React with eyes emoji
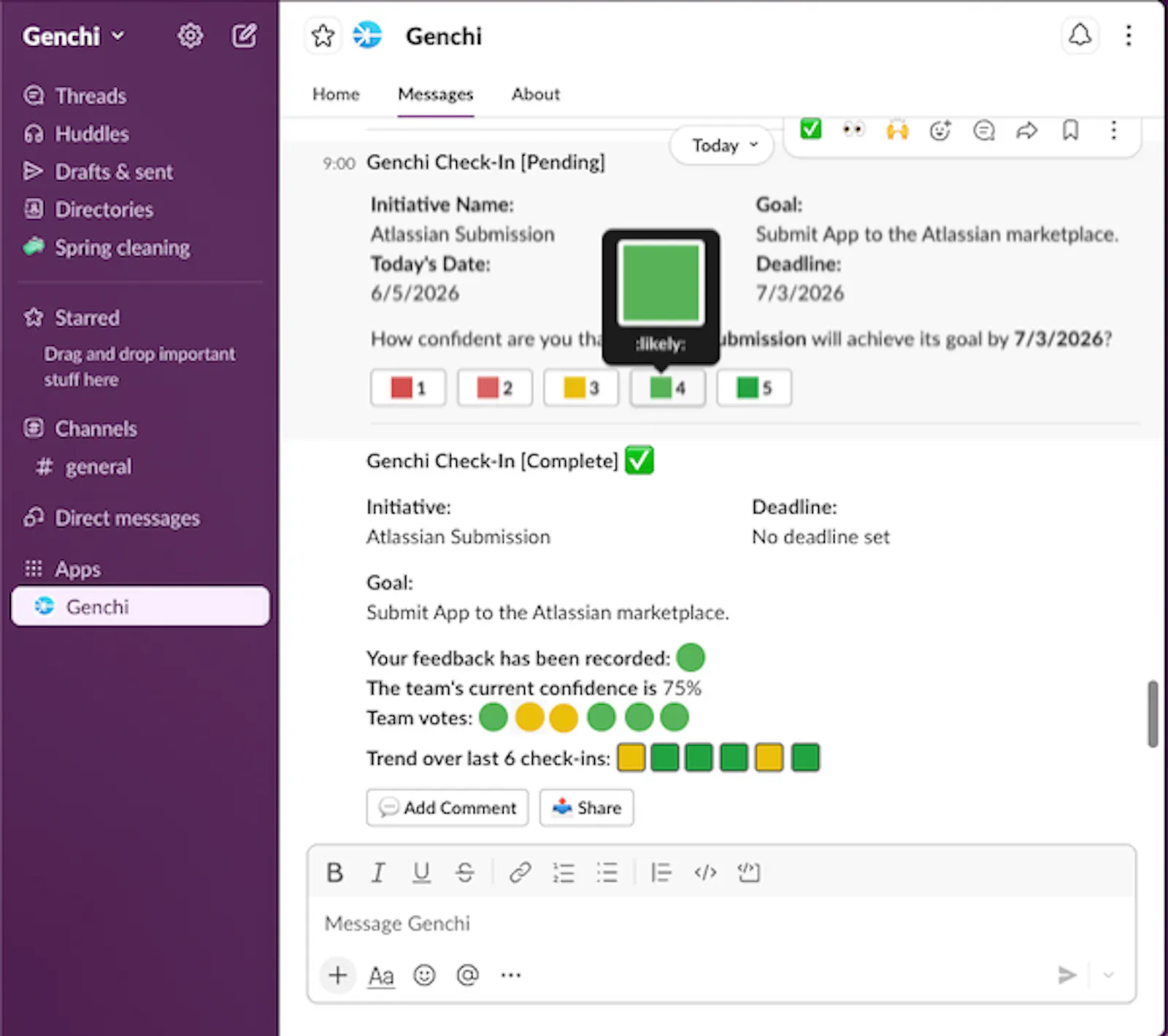 point(853,130)
